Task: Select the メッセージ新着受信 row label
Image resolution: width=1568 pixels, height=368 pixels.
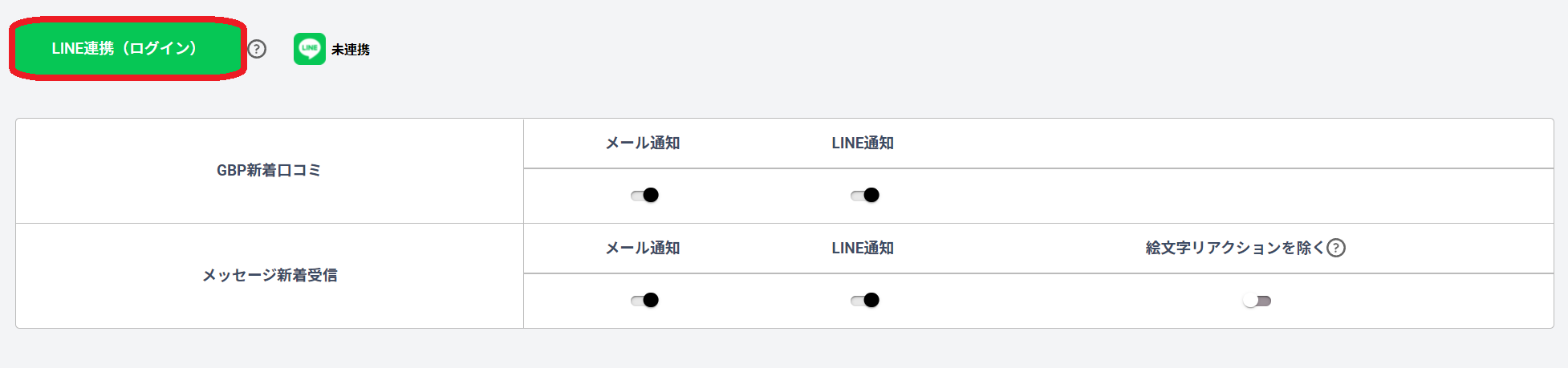Action: pyautogui.click(x=270, y=275)
